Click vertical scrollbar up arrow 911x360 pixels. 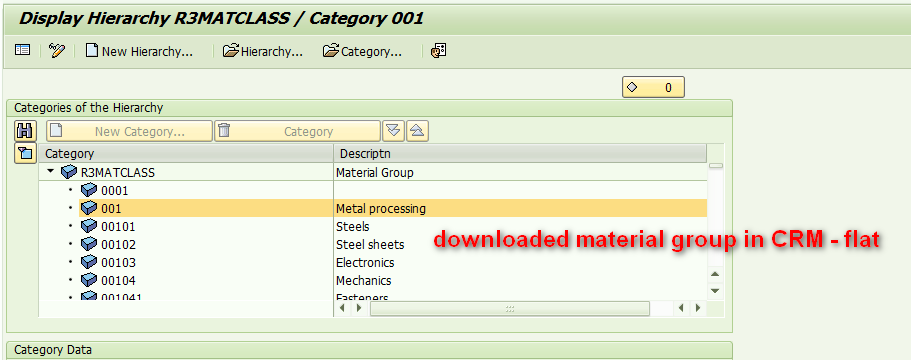715,274
